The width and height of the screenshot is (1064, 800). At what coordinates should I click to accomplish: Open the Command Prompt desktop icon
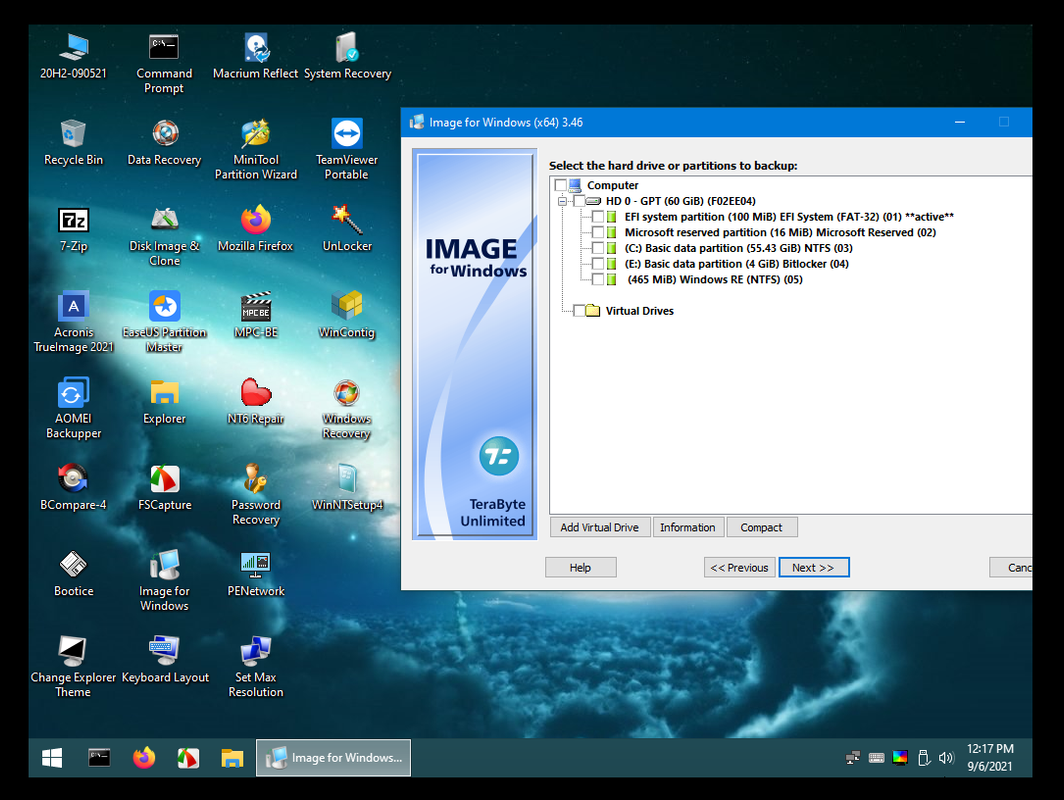point(164,64)
